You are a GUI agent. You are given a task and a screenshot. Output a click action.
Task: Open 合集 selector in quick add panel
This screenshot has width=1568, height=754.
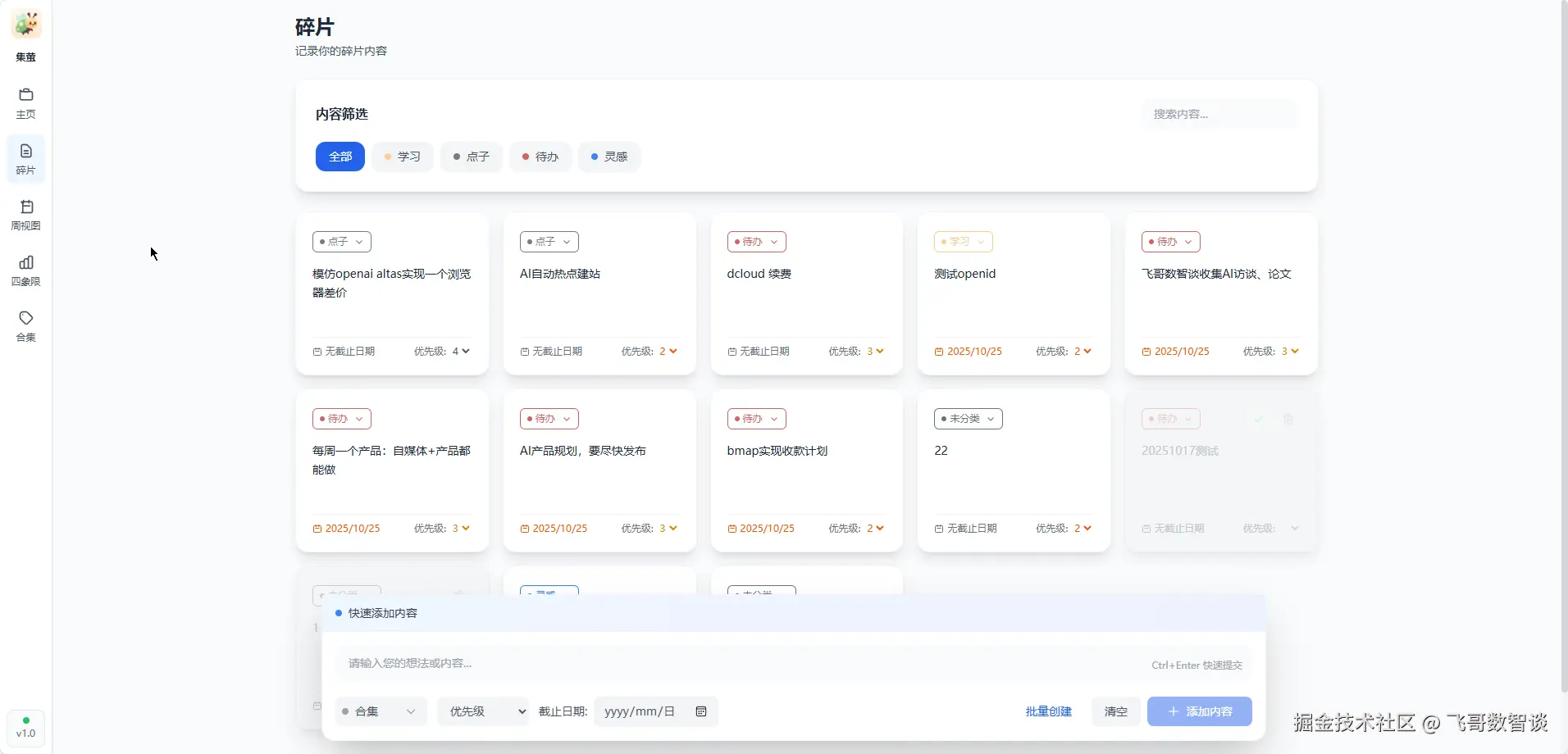[381, 711]
